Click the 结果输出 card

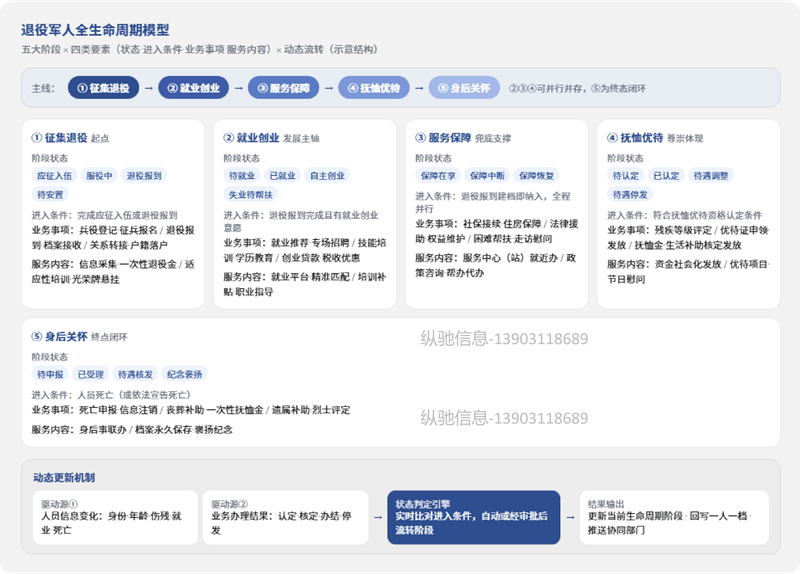click(x=674, y=517)
